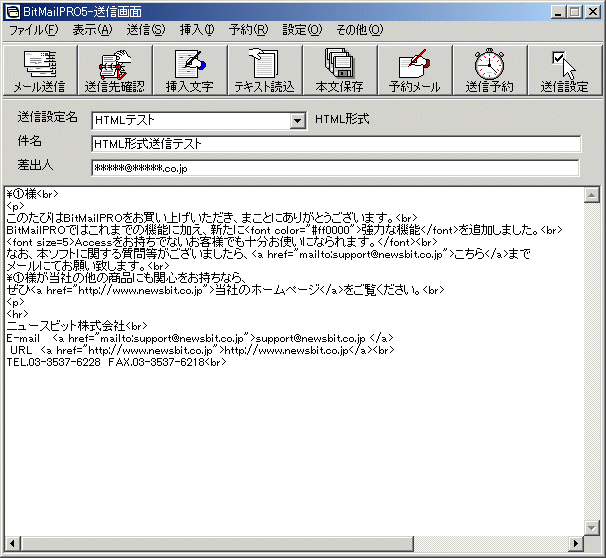Click the 差出人 sender address field
This screenshot has width=606, height=558.
(335, 168)
